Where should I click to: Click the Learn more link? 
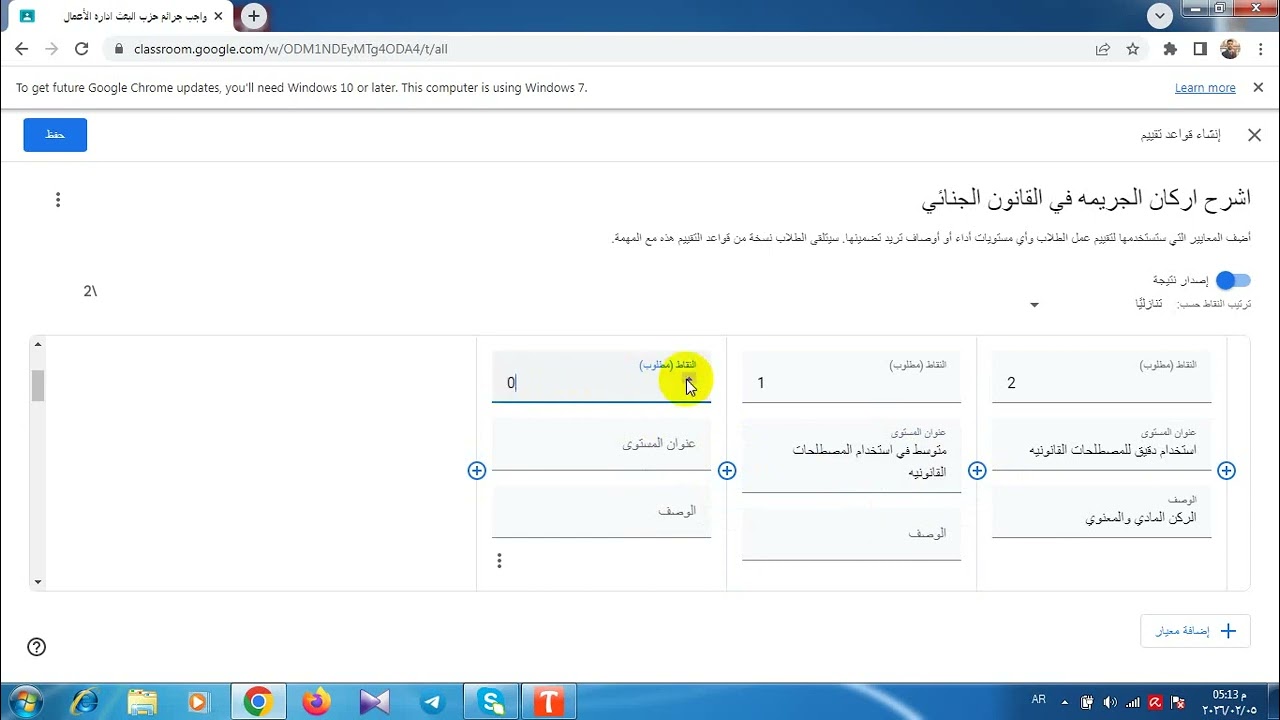(1205, 88)
